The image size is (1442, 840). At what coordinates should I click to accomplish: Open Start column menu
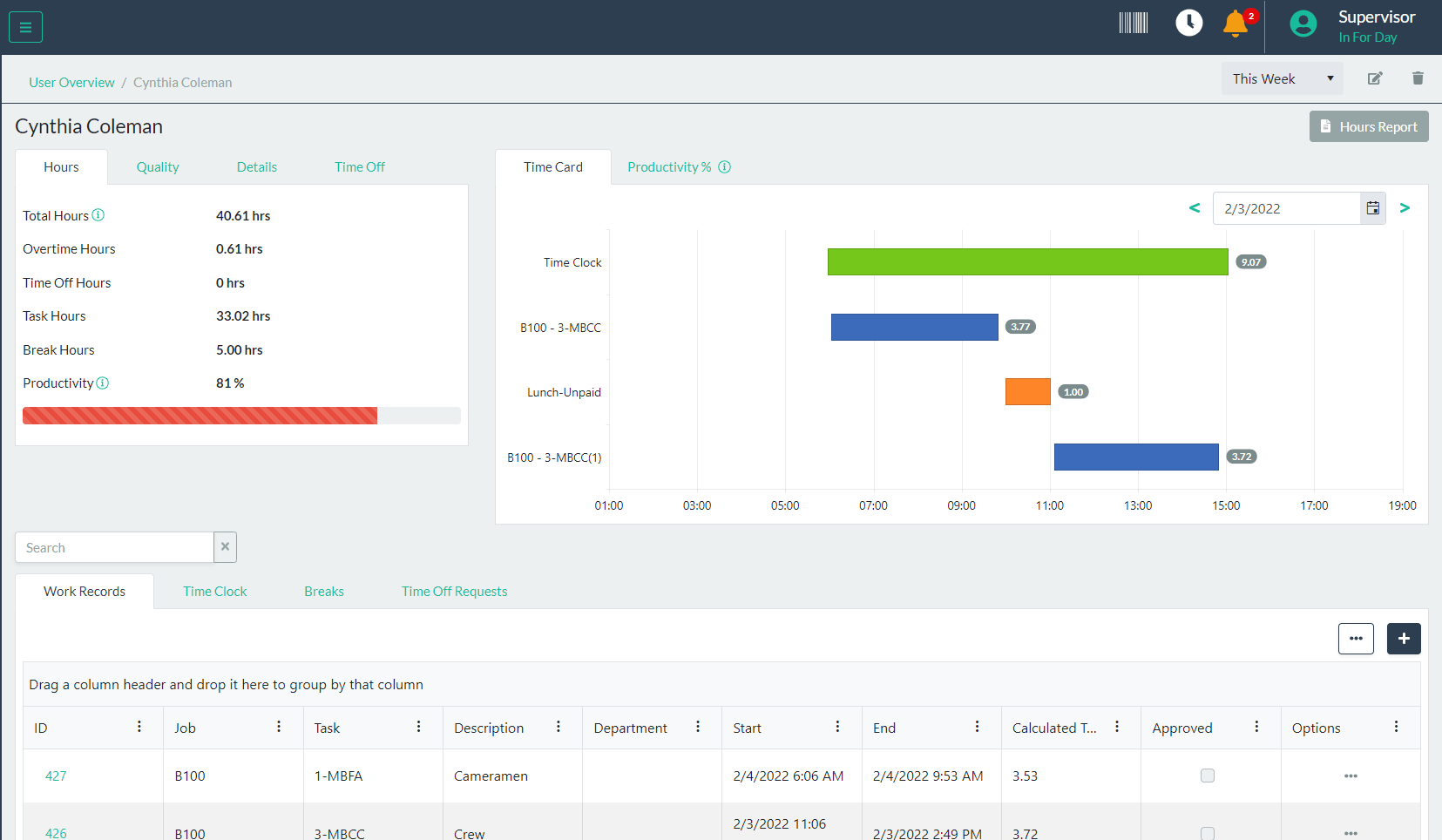(x=838, y=727)
